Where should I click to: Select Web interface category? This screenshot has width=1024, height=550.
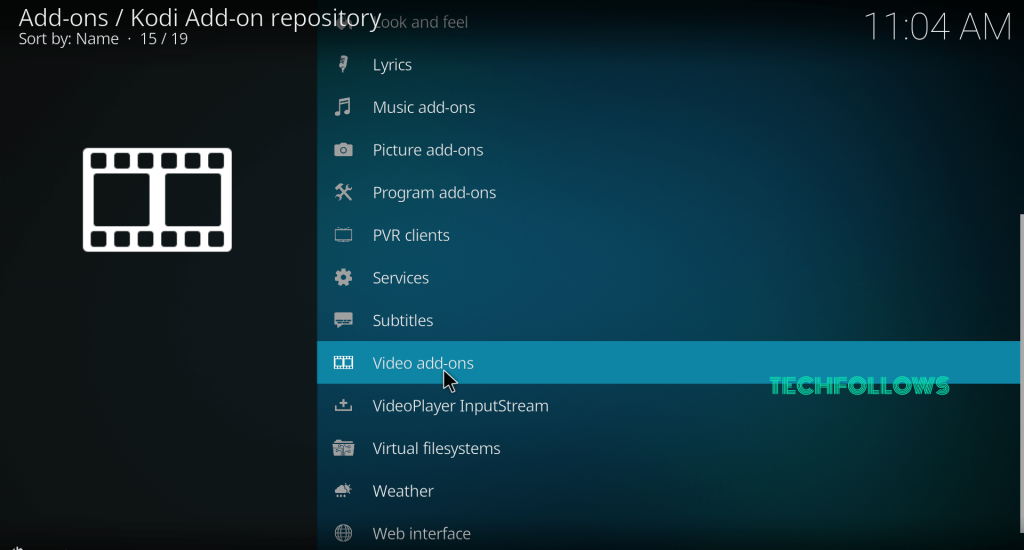point(668,533)
